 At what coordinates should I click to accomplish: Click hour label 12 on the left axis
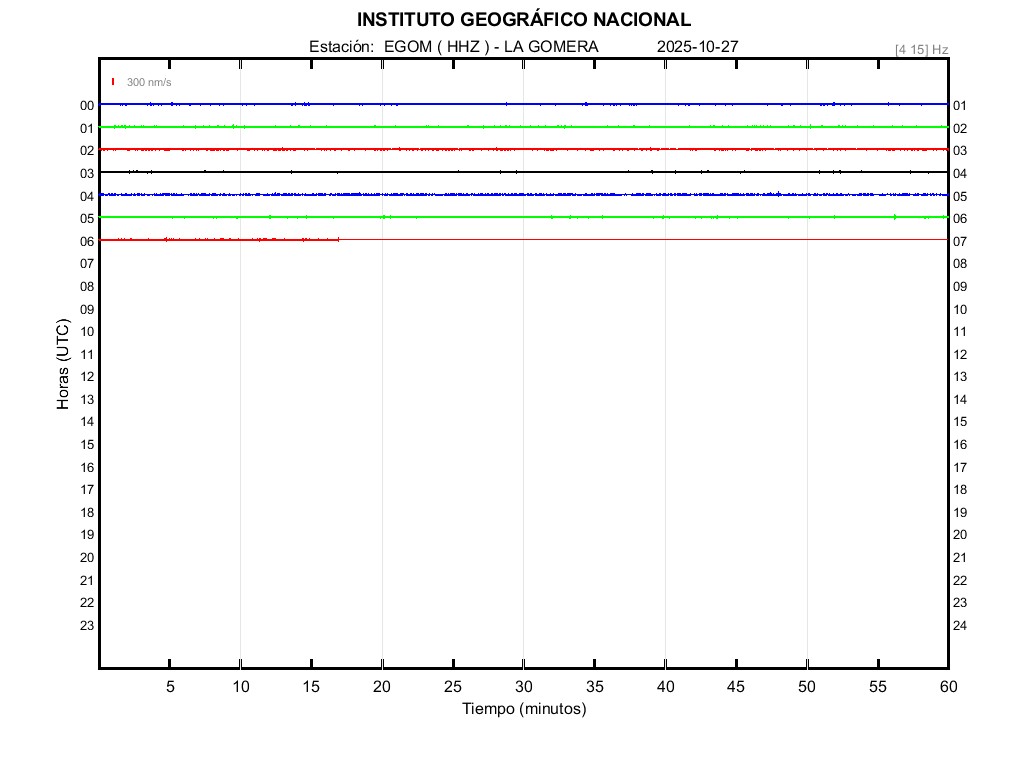point(87,377)
